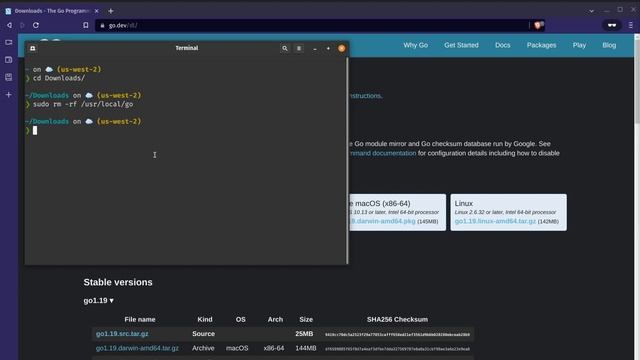Open the wallet icon in the browser sidebar
This screenshot has height=360, width=640.
pyautogui.click(x=9, y=60)
